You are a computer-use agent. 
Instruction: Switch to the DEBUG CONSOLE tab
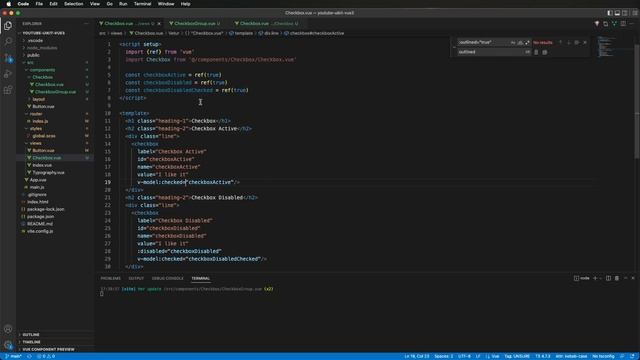click(167, 278)
